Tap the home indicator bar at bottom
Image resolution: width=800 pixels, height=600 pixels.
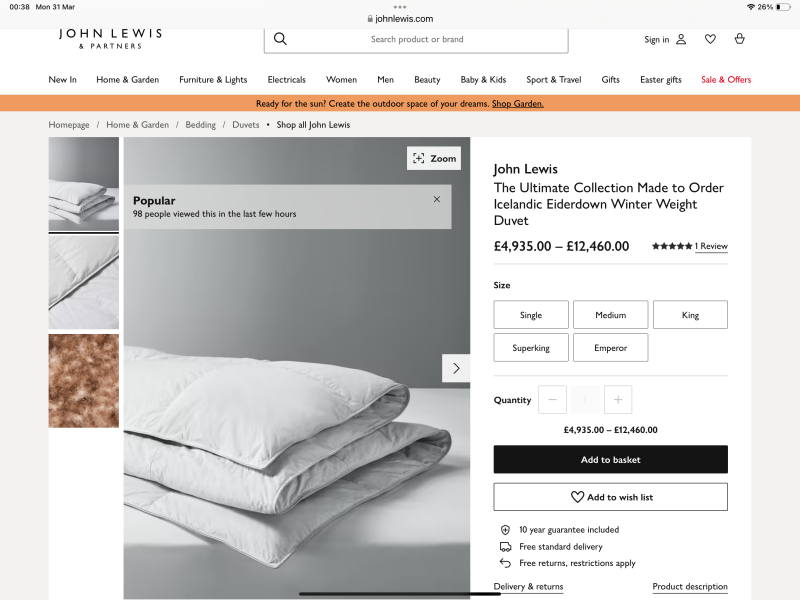pos(399,594)
